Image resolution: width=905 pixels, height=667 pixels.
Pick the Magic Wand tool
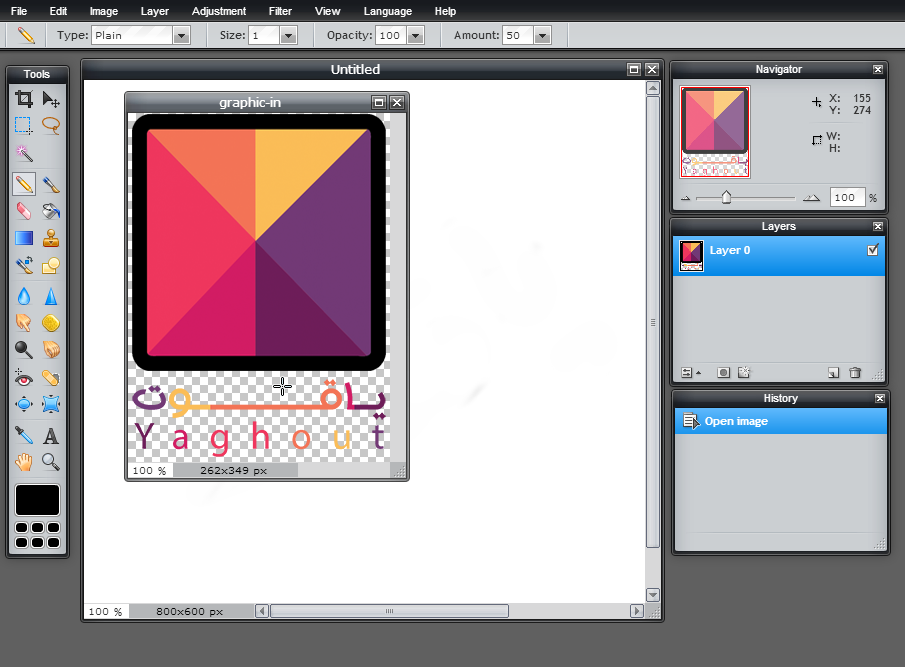(24, 154)
